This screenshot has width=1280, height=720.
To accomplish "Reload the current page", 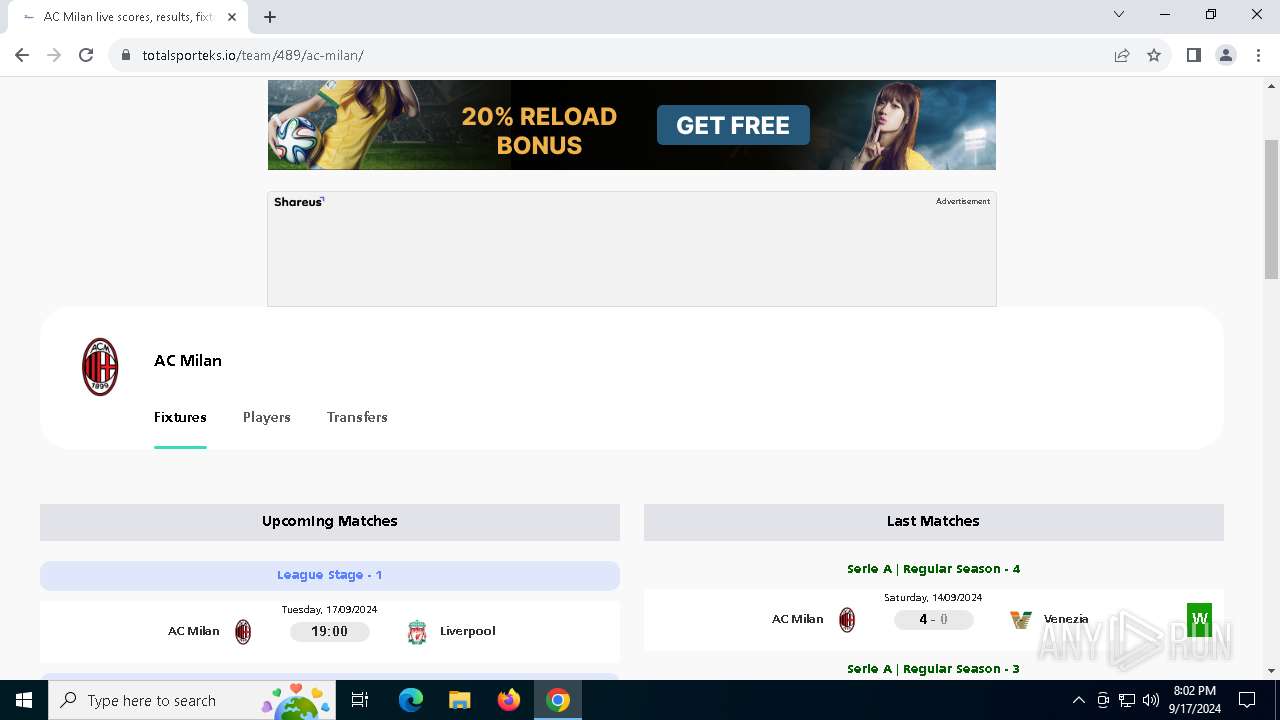I will click(86, 55).
